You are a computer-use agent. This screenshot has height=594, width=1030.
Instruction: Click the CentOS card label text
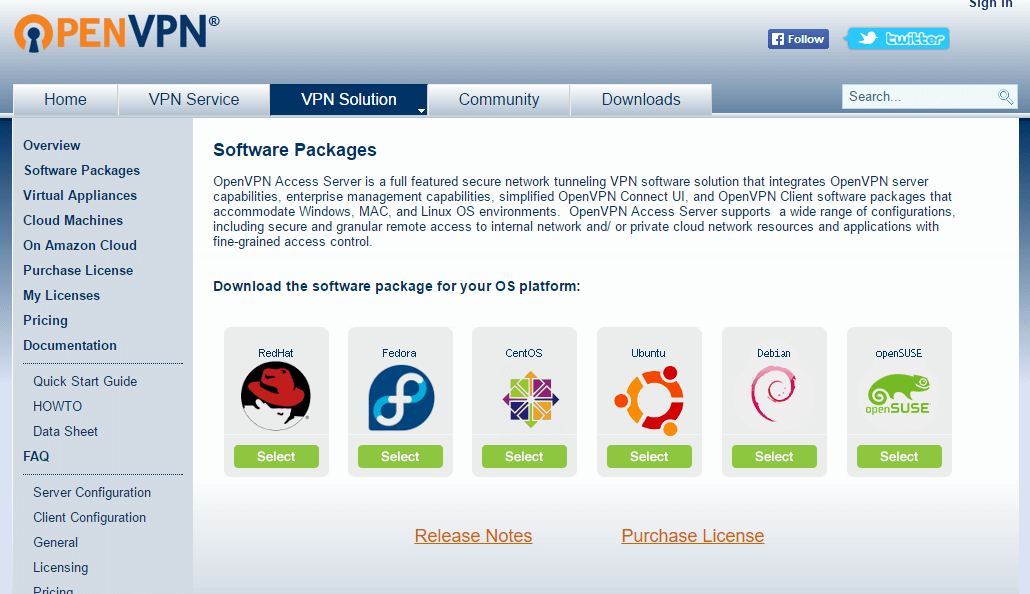coord(524,353)
